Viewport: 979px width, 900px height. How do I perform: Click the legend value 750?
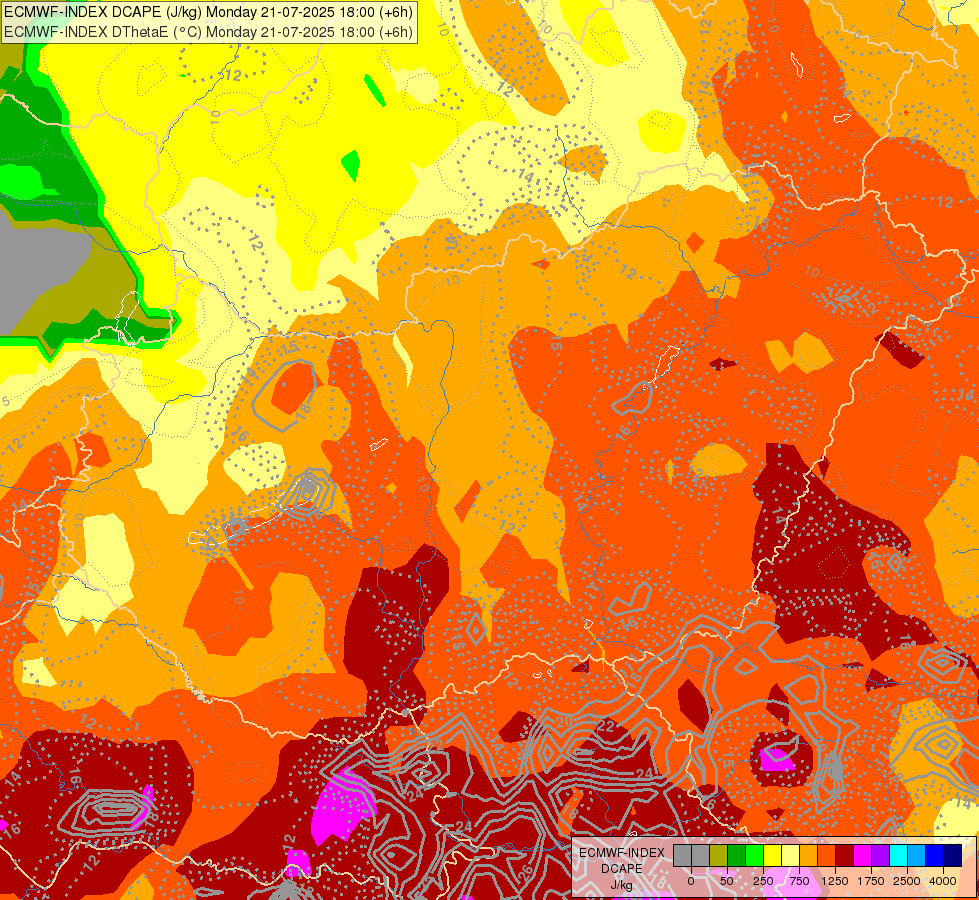pos(799,881)
